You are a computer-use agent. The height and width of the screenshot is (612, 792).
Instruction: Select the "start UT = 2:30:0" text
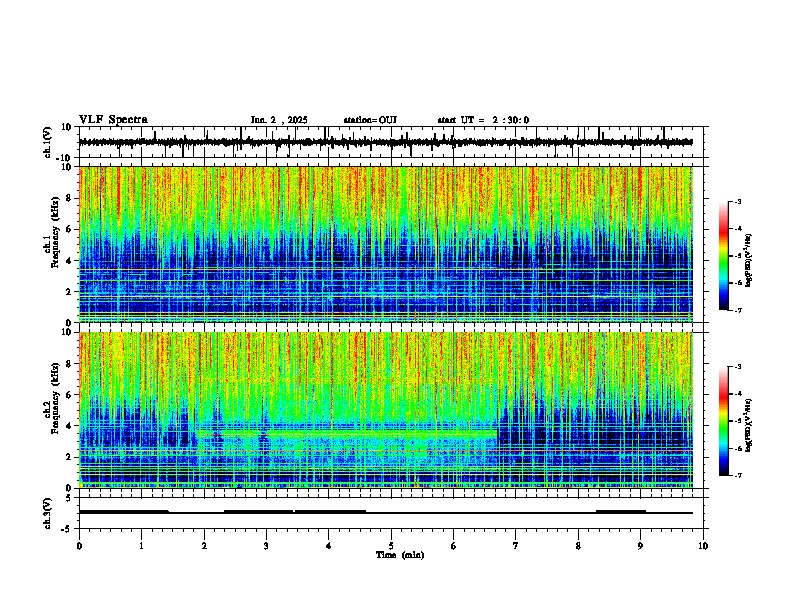(483, 120)
